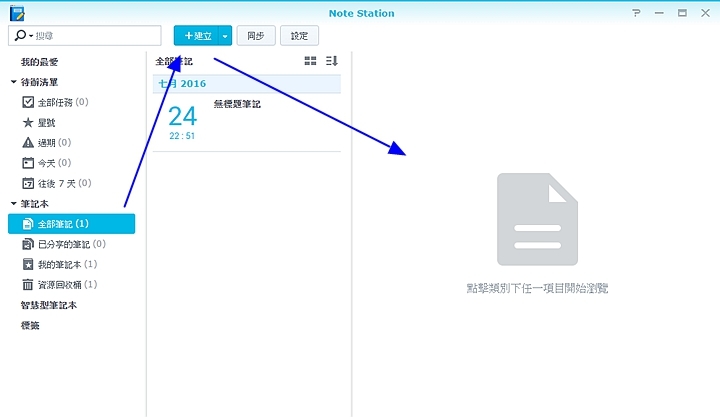
Task: Switch to thumbnail grid view icon
Action: (x=310, y=61)
